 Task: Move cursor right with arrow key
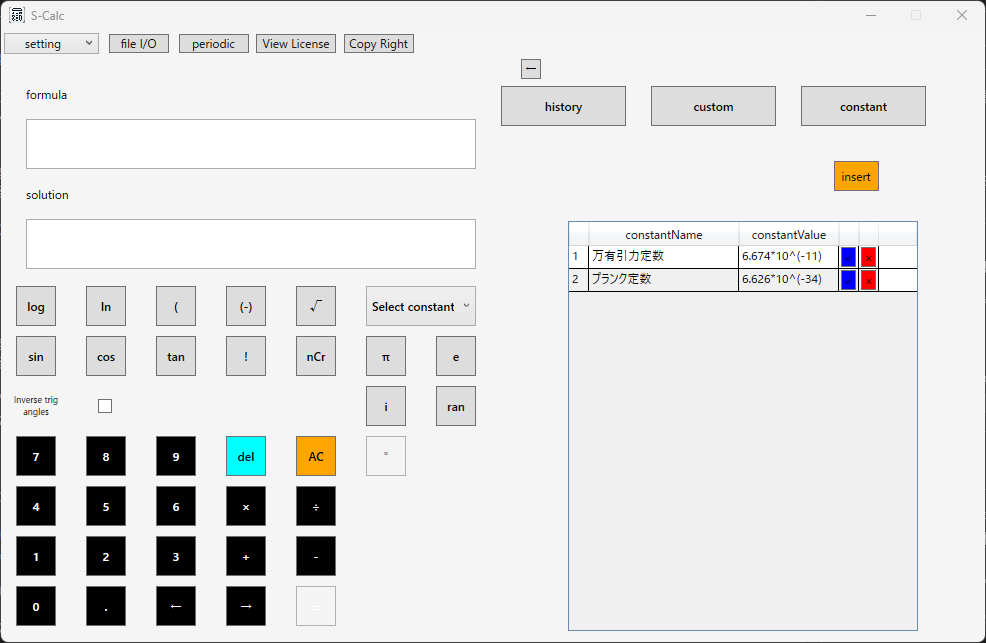click(246, 606)
